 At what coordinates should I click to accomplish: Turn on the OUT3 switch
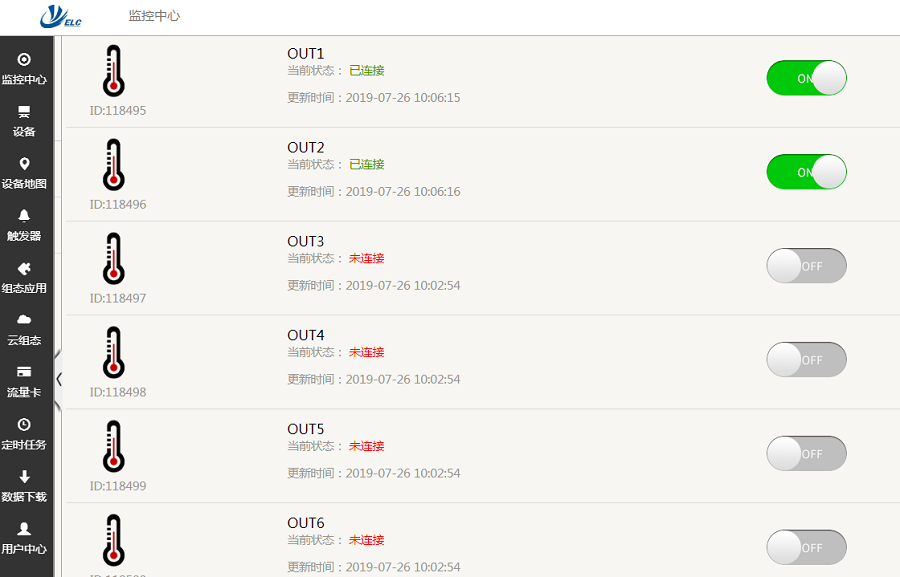pos(806,266)
